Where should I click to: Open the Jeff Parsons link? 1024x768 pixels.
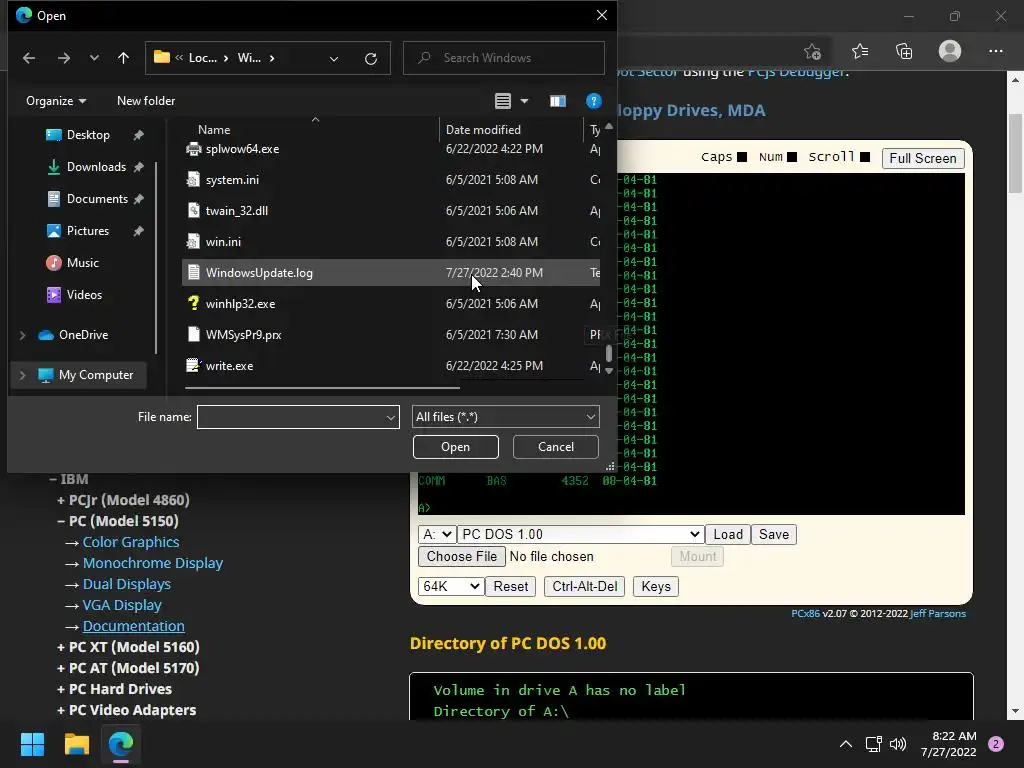click(x=938, y=614)
